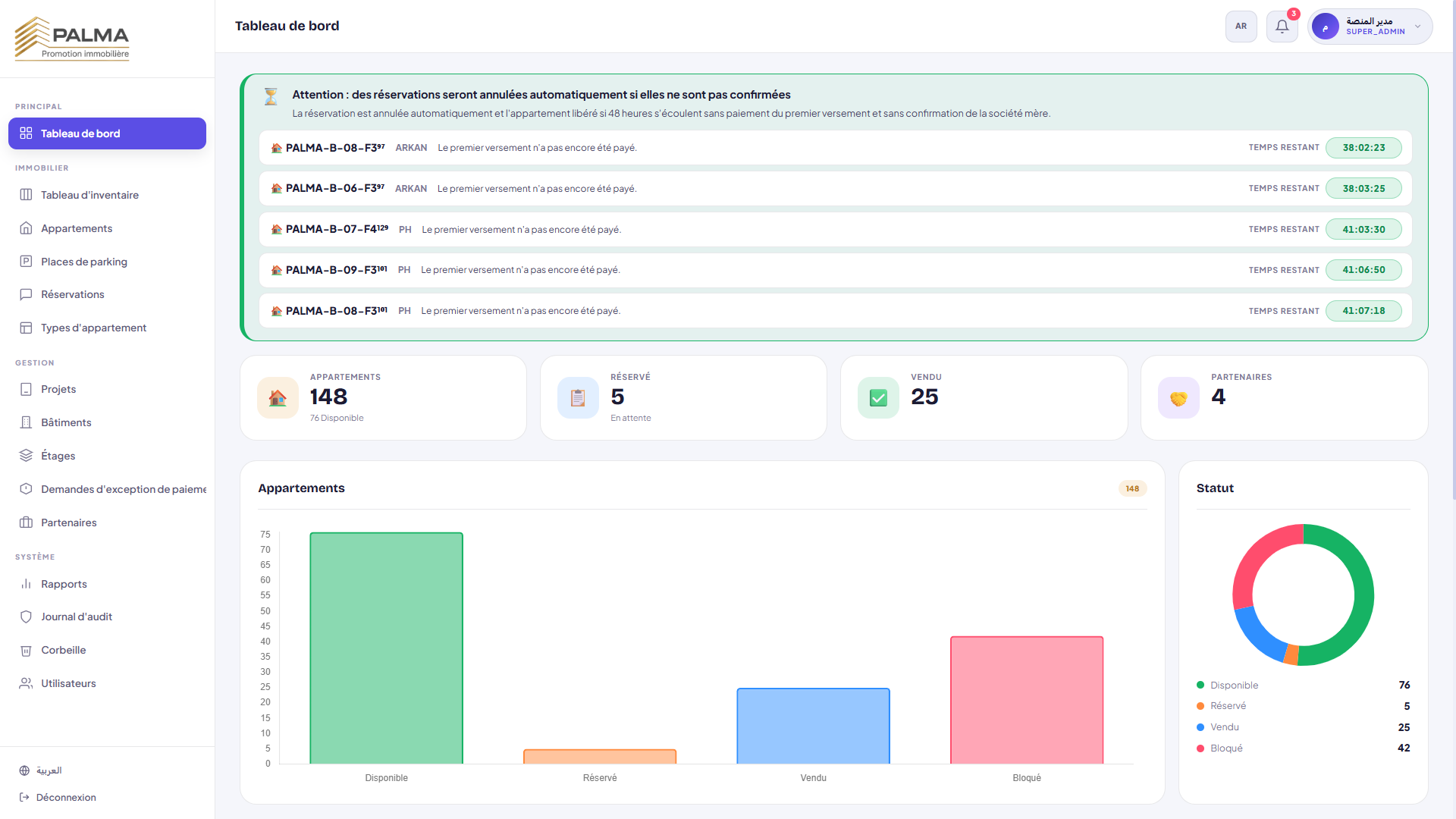Image resolution: width=1456 pixels, height=819 pixels.
Task: Click the 38:03:25 remaining time badge
Action: (1363, 189)
